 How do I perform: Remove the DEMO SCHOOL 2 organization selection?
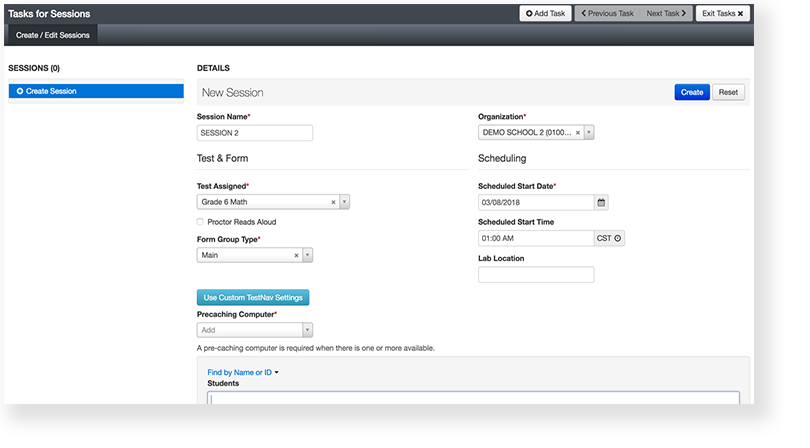(x=578, y=132)
